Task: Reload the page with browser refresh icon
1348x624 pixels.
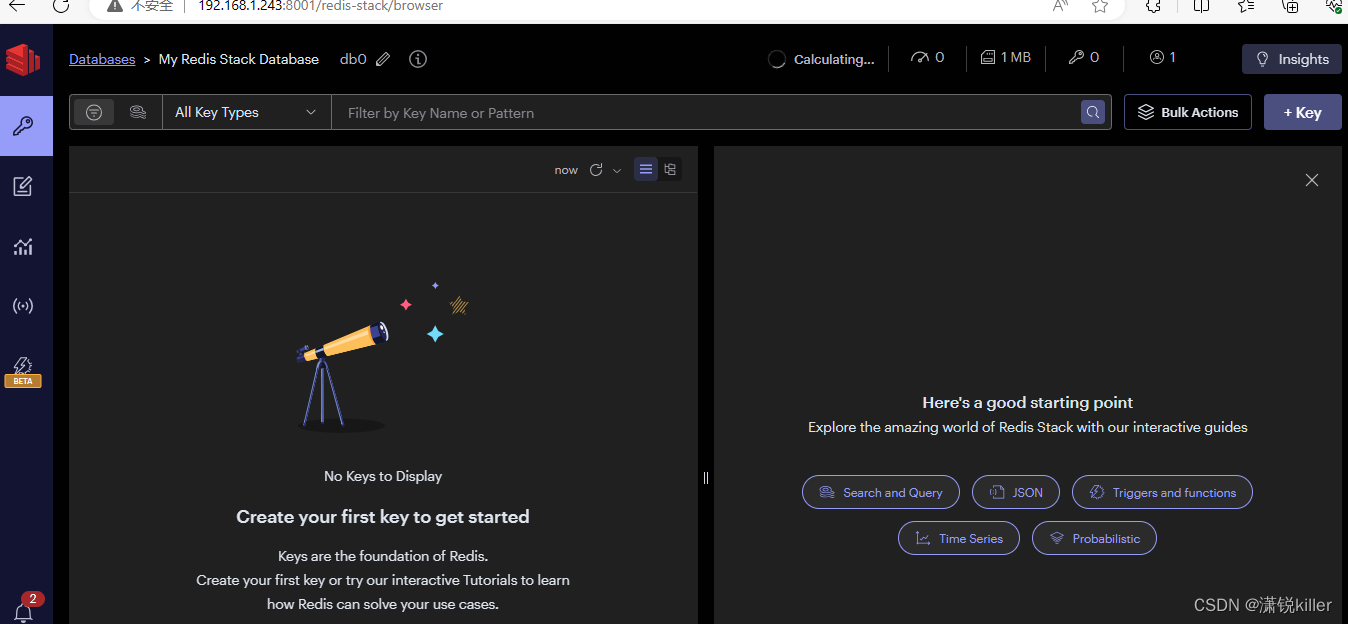Action: [60, 5]
